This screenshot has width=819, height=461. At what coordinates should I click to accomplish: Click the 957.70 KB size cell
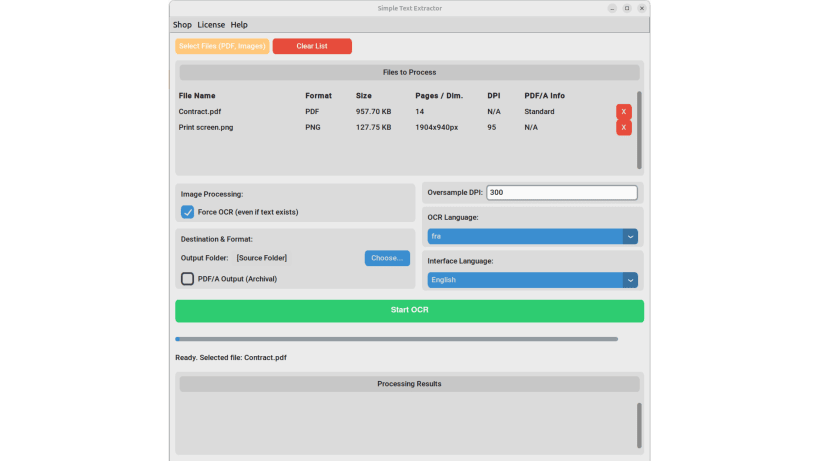pos(373,111)
